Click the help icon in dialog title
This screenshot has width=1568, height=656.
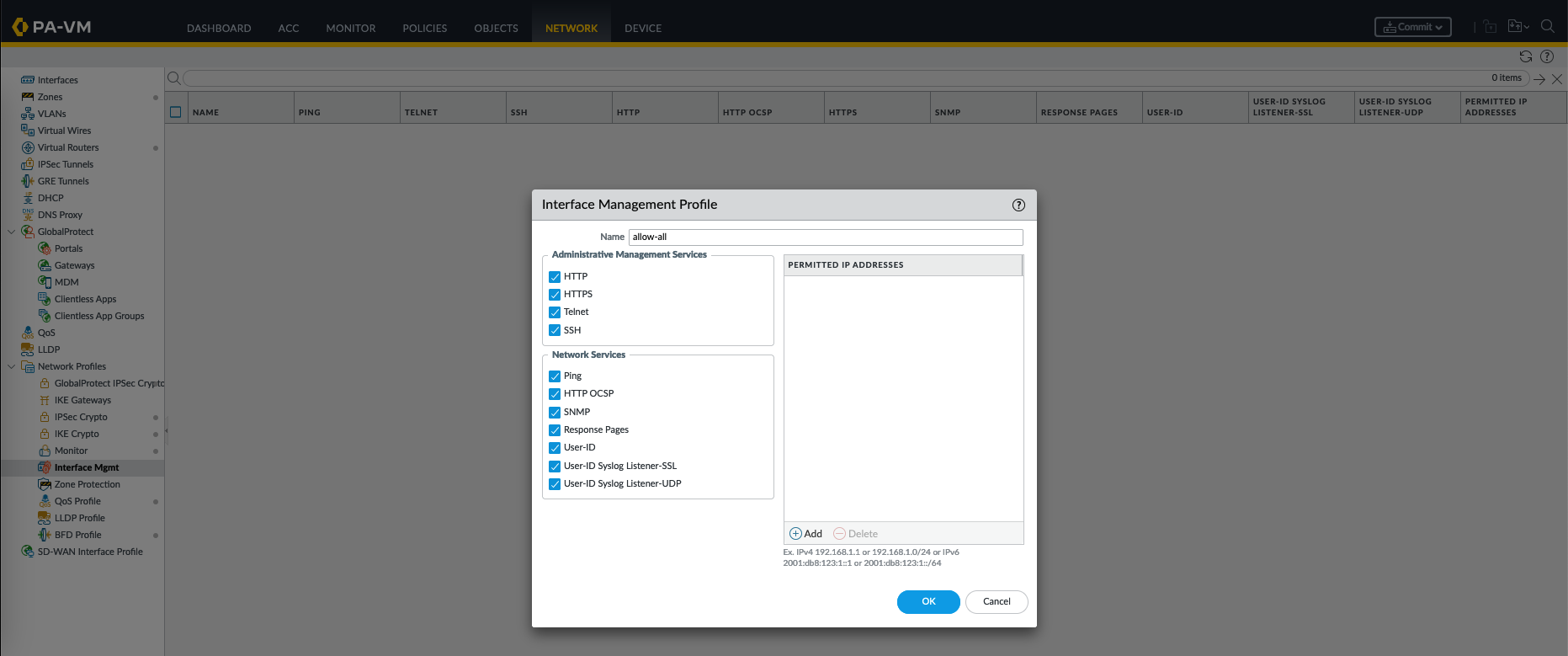coord(1018,205)
